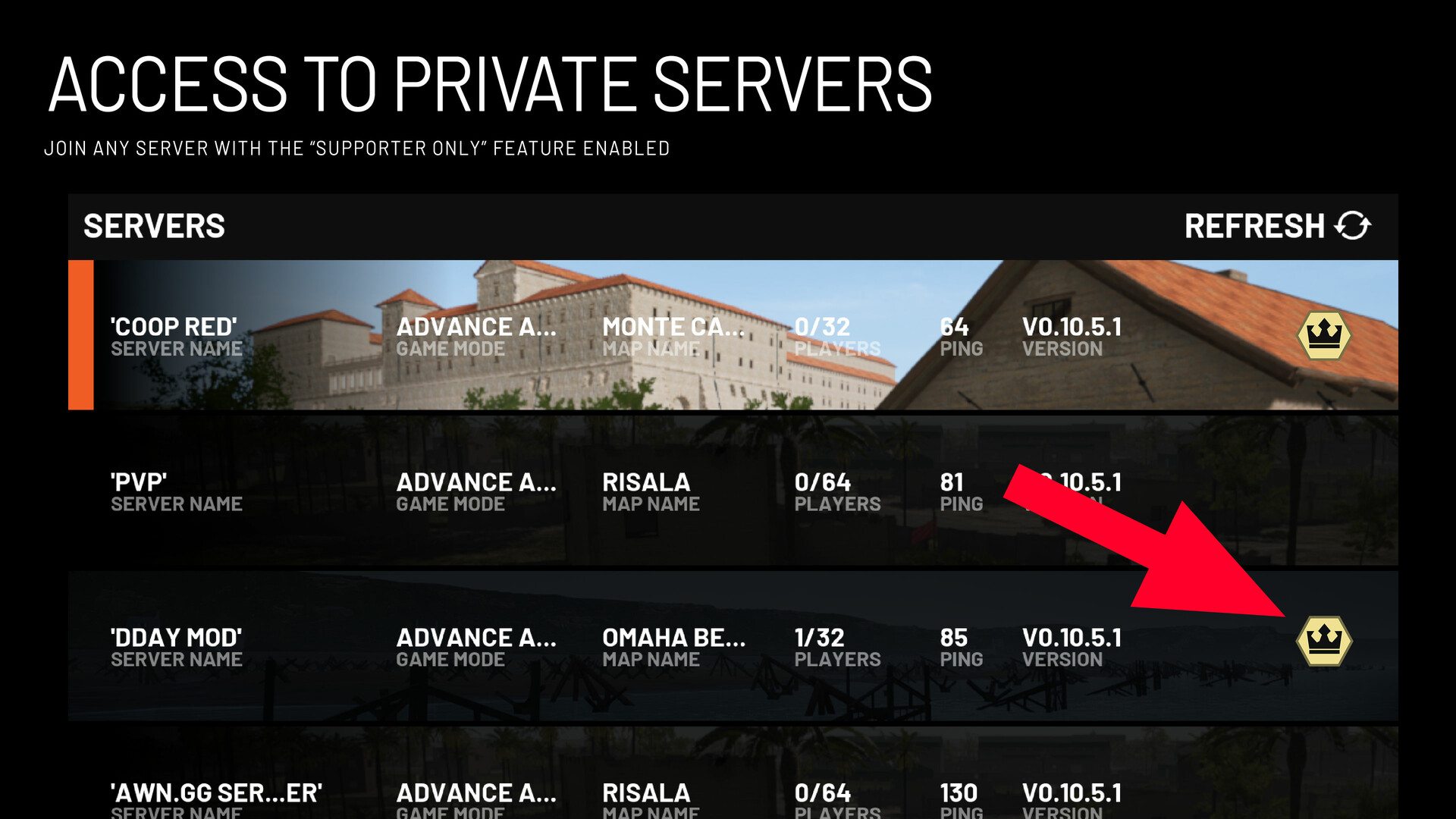Screen dimensions: 1456x819
Task: Click the 130 ping value on AWN.GG server
Action: coord(959,793)
